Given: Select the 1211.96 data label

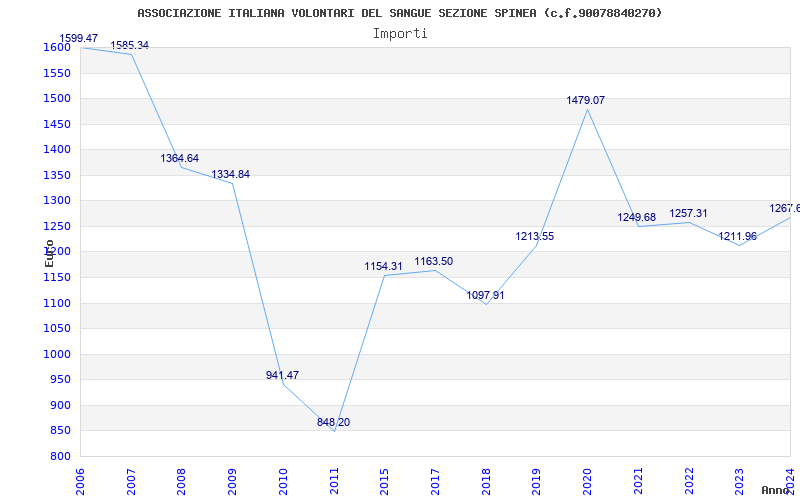Looking at the screenshot, I should click(738, 237).
